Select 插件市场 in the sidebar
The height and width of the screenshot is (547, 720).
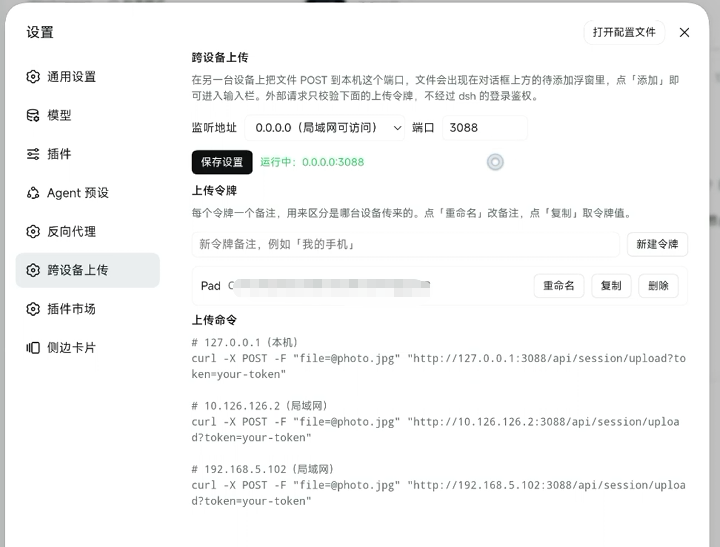pyautogui.click(x=88, y=309)
